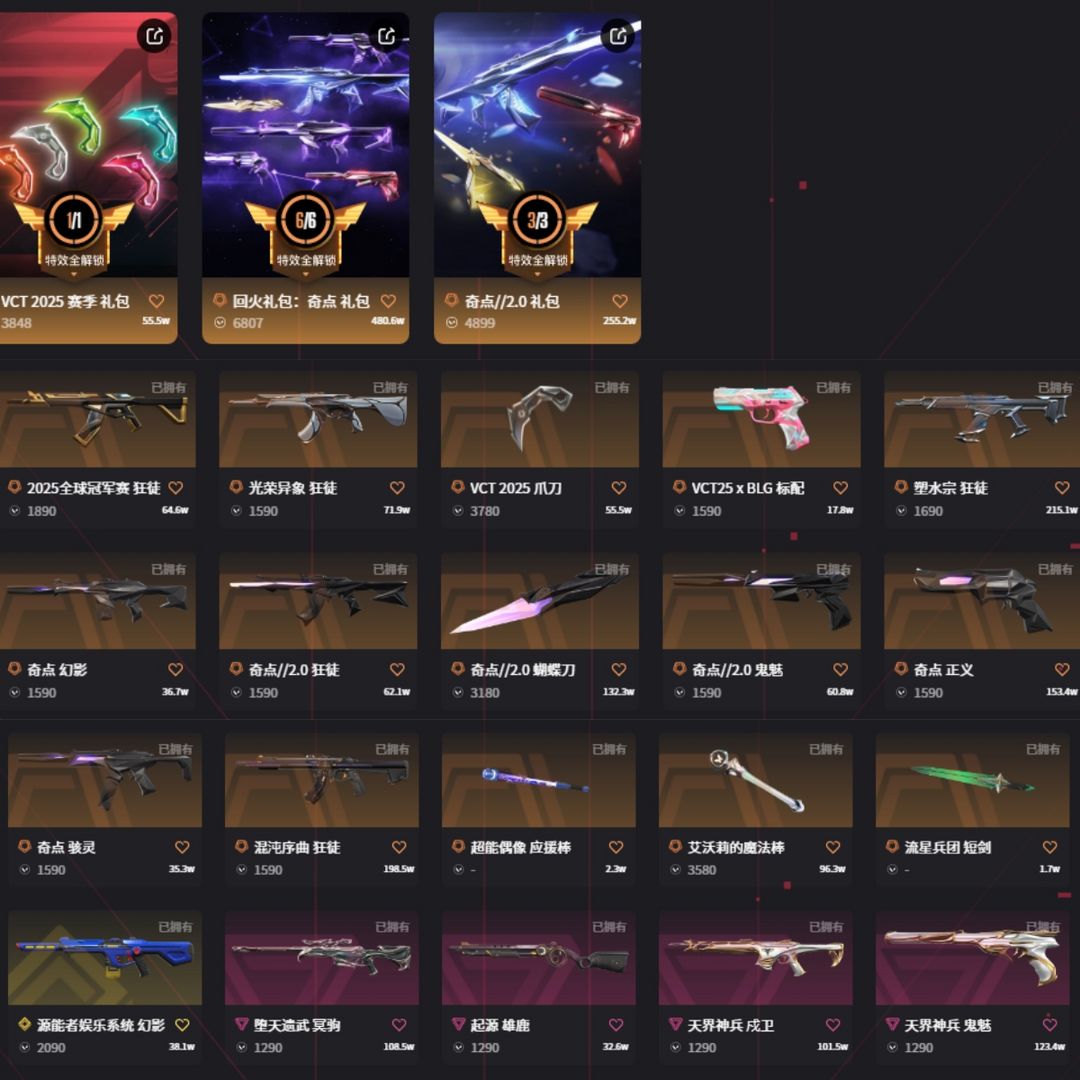Heart the 天界神兵 戍卫 skin
The height and width of the screenshot is (1080, 1080).
[833, 1025]
